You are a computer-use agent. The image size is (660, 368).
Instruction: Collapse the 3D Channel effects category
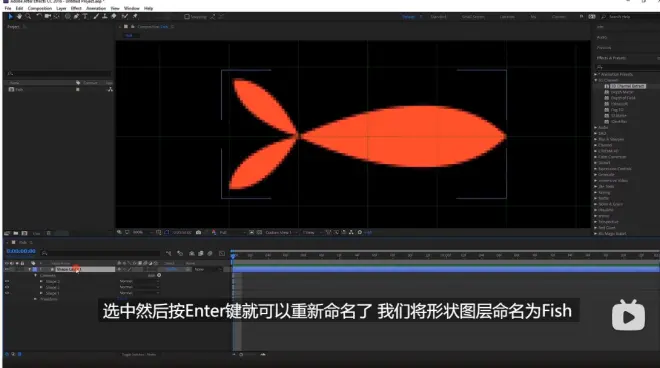596,80
